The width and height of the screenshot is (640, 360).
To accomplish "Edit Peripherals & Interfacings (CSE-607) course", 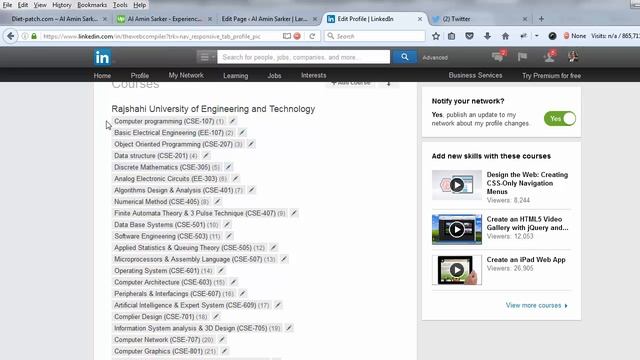I will point(242,293).
